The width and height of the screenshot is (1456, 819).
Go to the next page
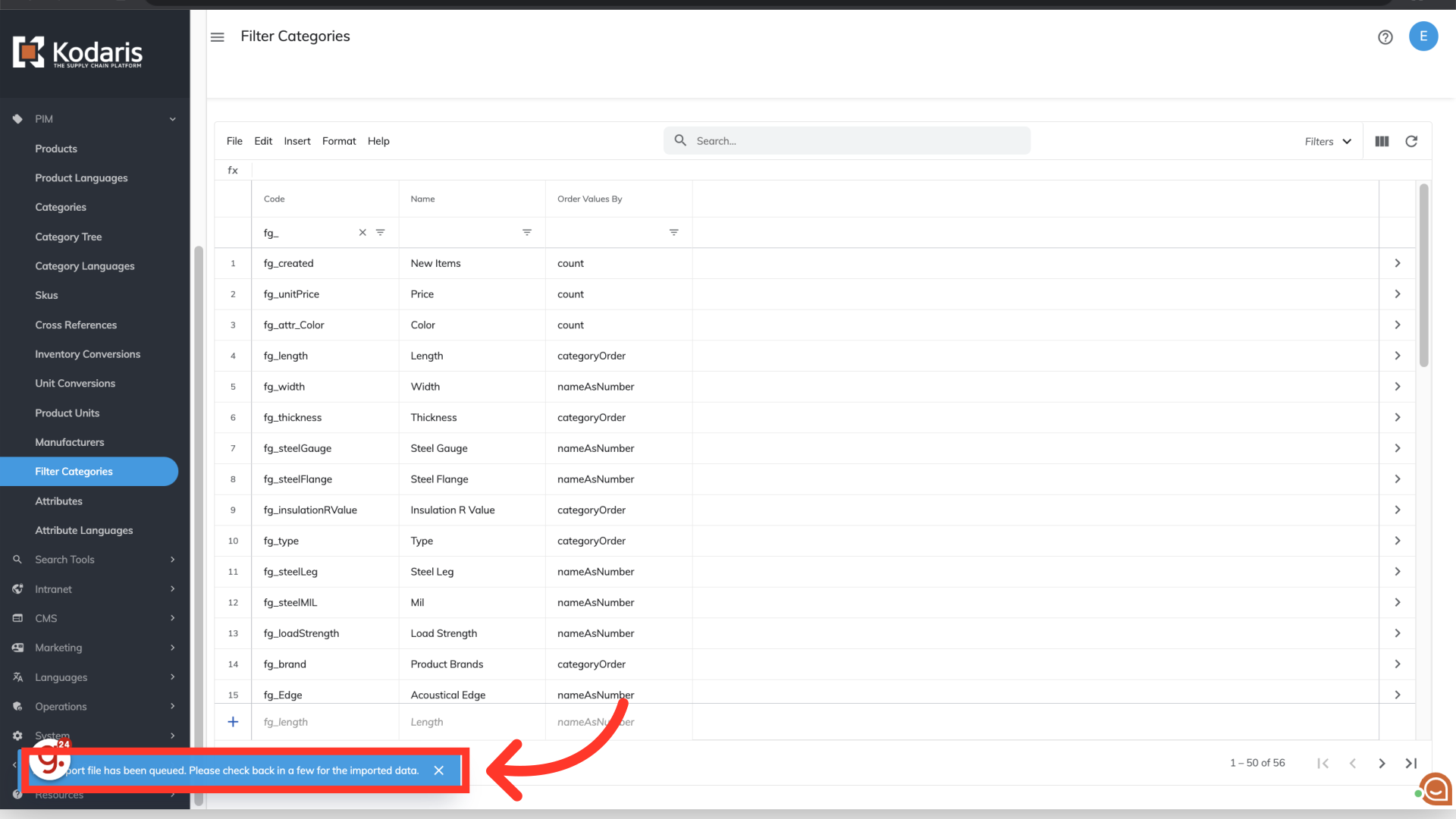point(1382,763)
